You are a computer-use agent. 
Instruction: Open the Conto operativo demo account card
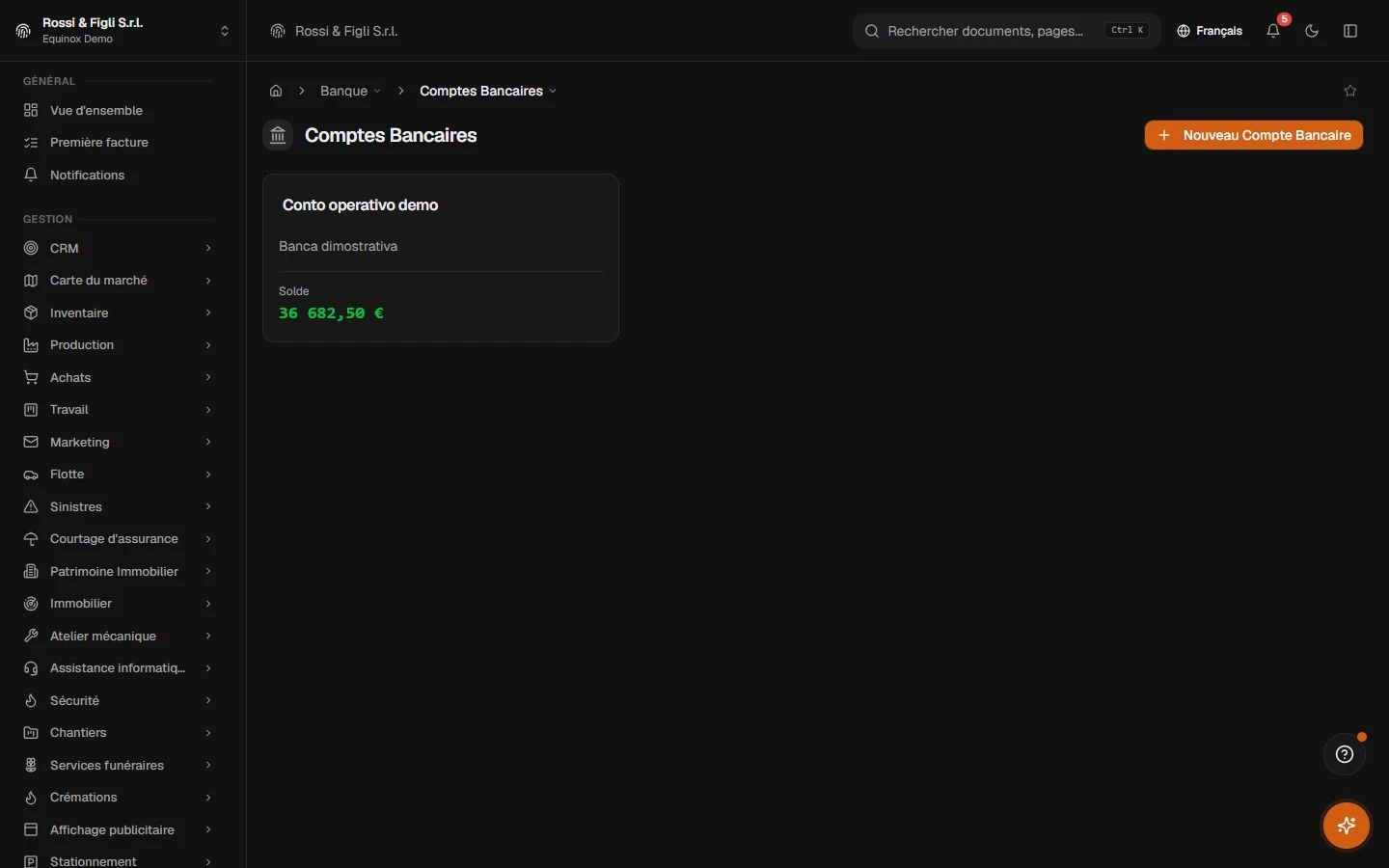(x=441, y=258)
